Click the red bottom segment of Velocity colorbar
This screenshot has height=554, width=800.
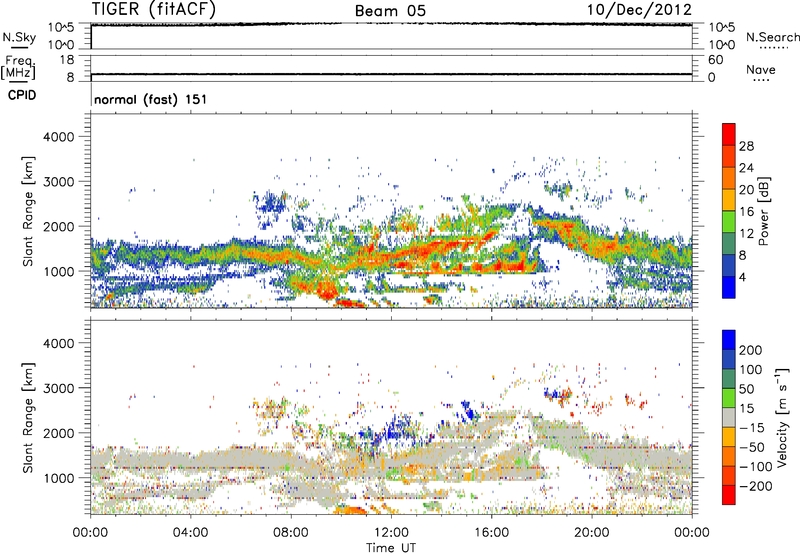tap(729, 495)
